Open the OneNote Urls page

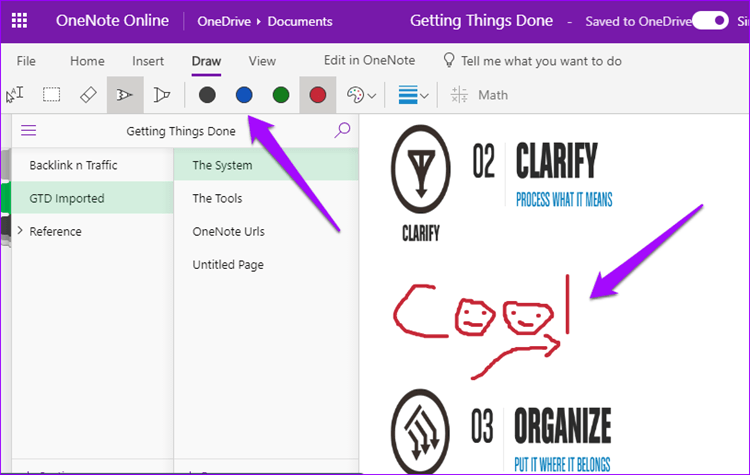(x=228, y=232)
